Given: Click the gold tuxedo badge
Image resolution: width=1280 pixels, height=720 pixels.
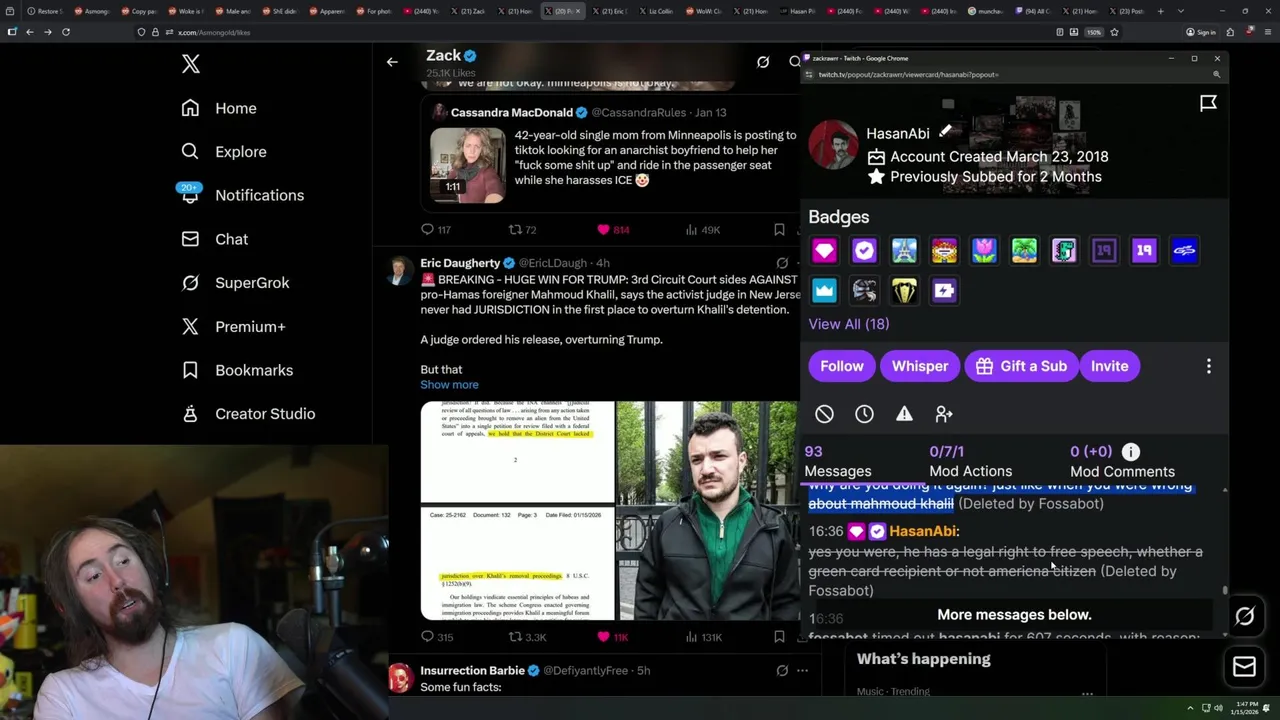Looking at the screenshot, I should (904, 291).
